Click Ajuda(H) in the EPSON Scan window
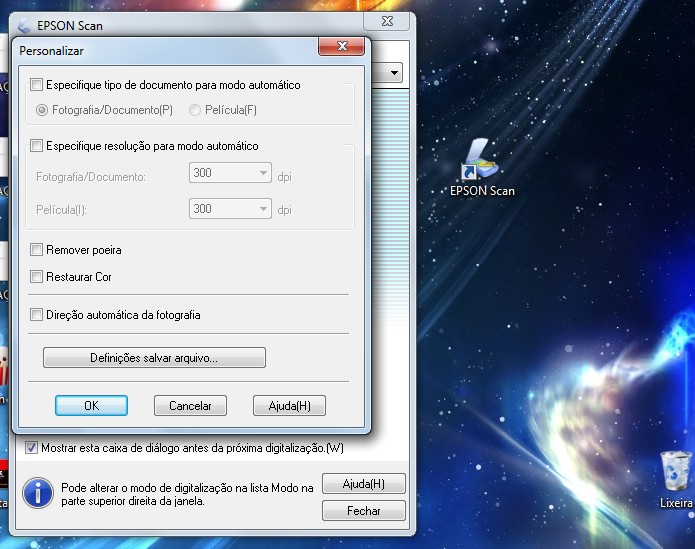This screenshot has width=695, height=549. [x=363, y=483]
